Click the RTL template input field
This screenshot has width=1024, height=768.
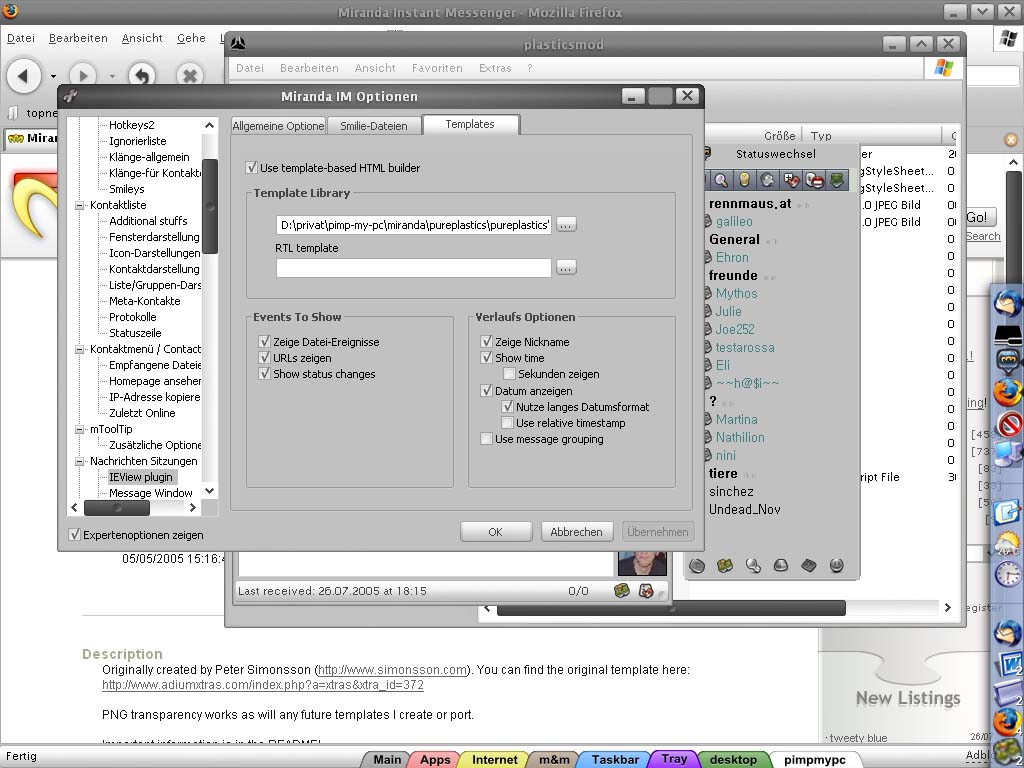[x=413, y=268]
